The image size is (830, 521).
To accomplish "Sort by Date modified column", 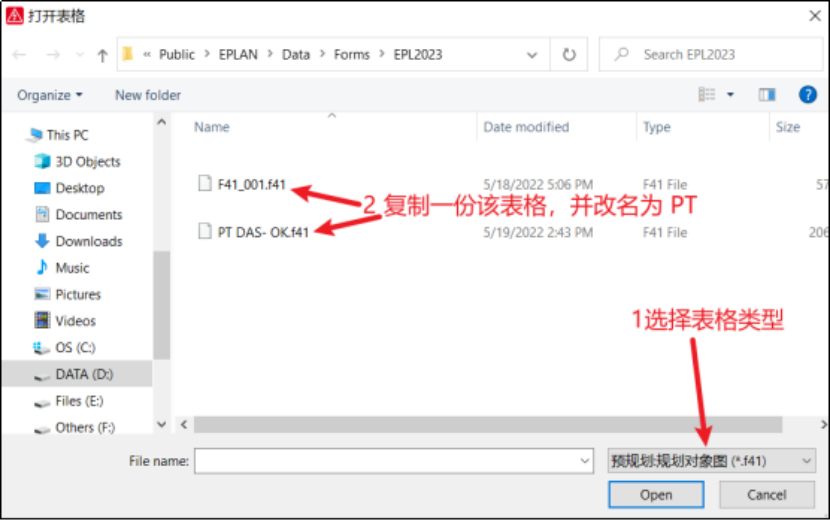I will (x=526, y=127).
